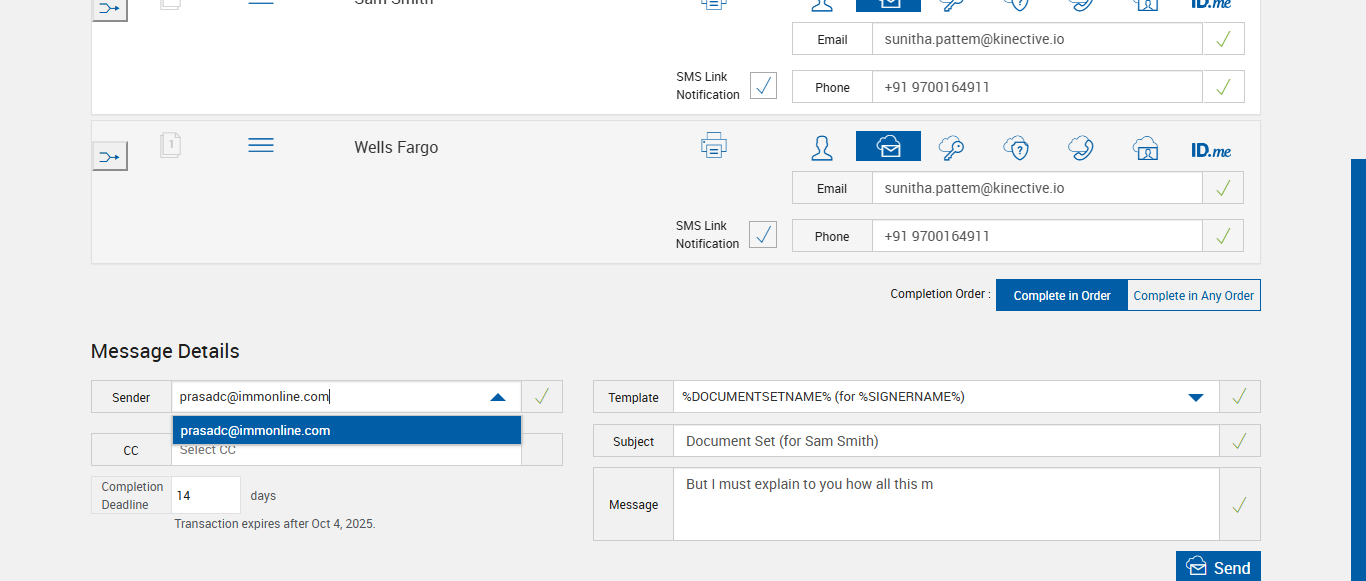Click the green check beside Template field
The height and width of the screenshot is (581, 1366).
(x=1240, y=397)
